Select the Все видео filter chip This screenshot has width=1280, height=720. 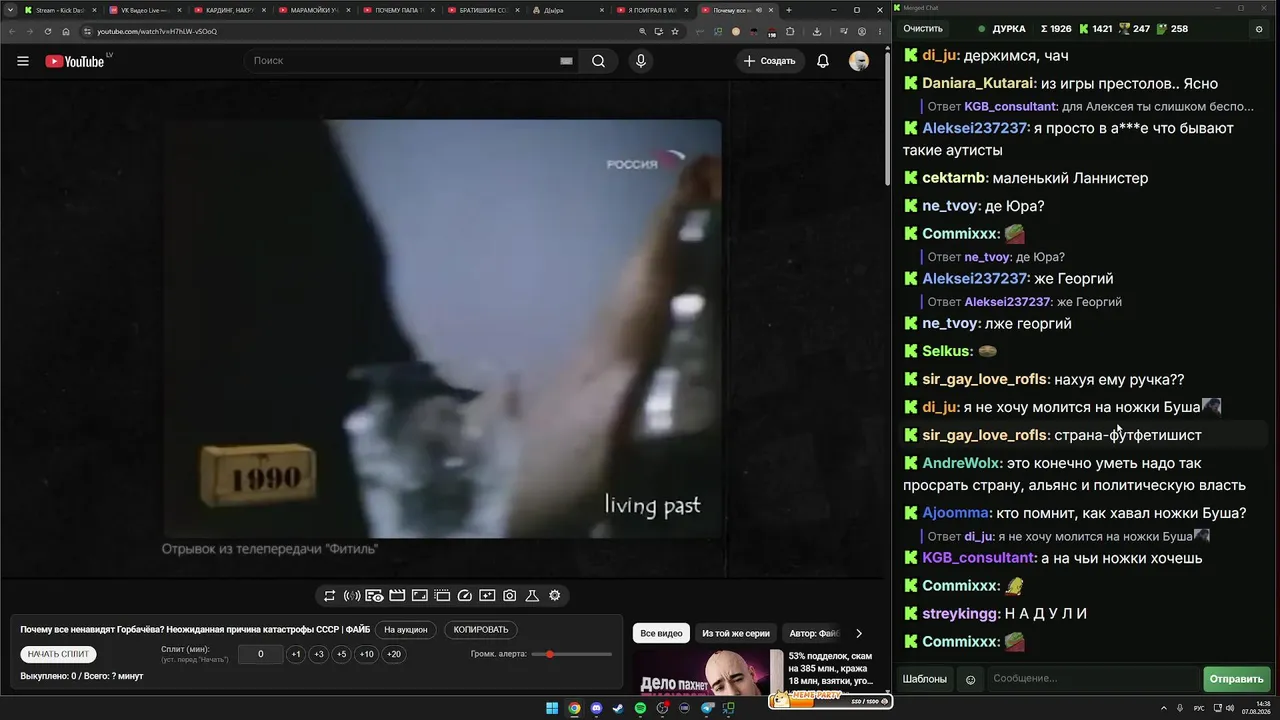pyautogui.click(x=661, y=633)
